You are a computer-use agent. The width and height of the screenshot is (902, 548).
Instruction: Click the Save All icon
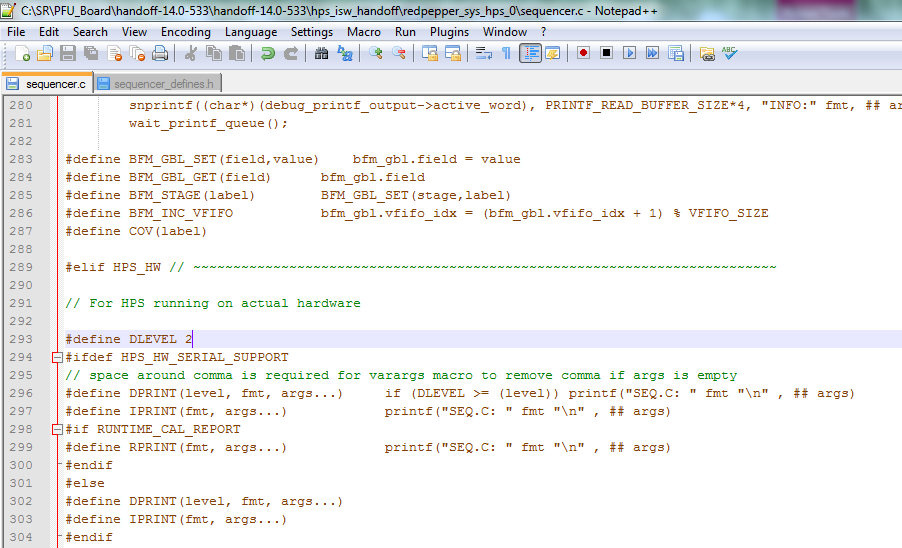click(x=91, y=53)
